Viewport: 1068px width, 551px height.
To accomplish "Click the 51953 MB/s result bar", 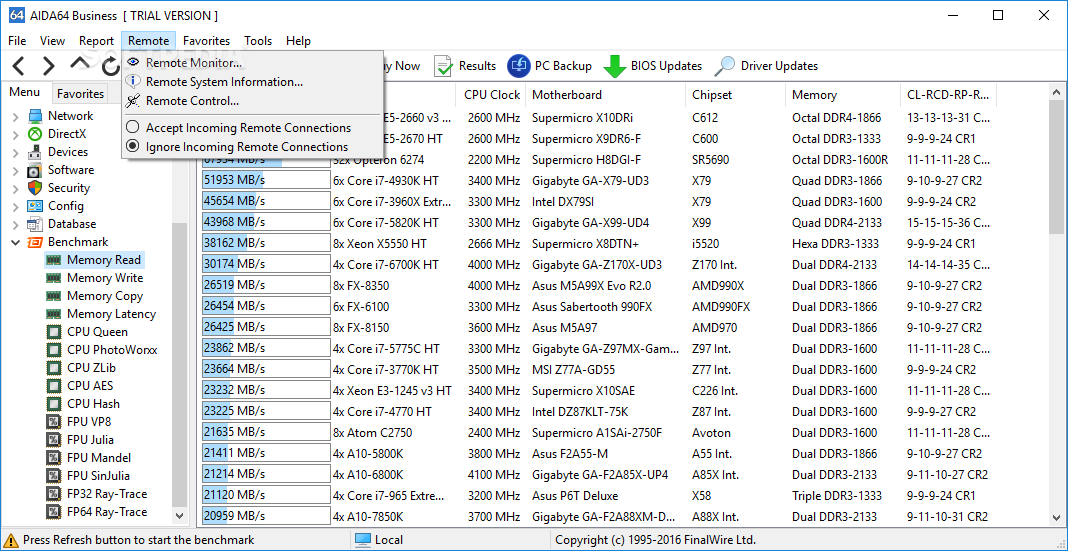I will (266, 180).
